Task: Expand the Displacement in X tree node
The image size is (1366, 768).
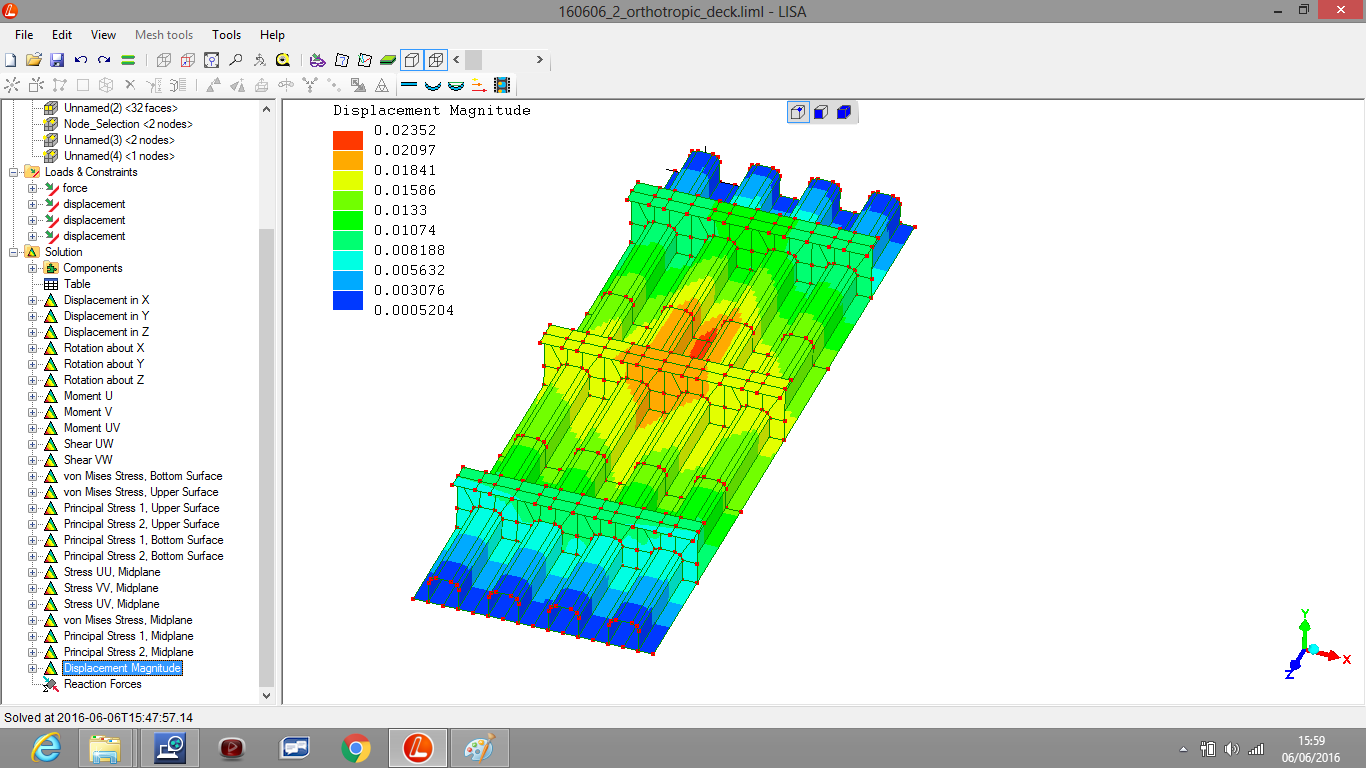Action: [33, 300]
